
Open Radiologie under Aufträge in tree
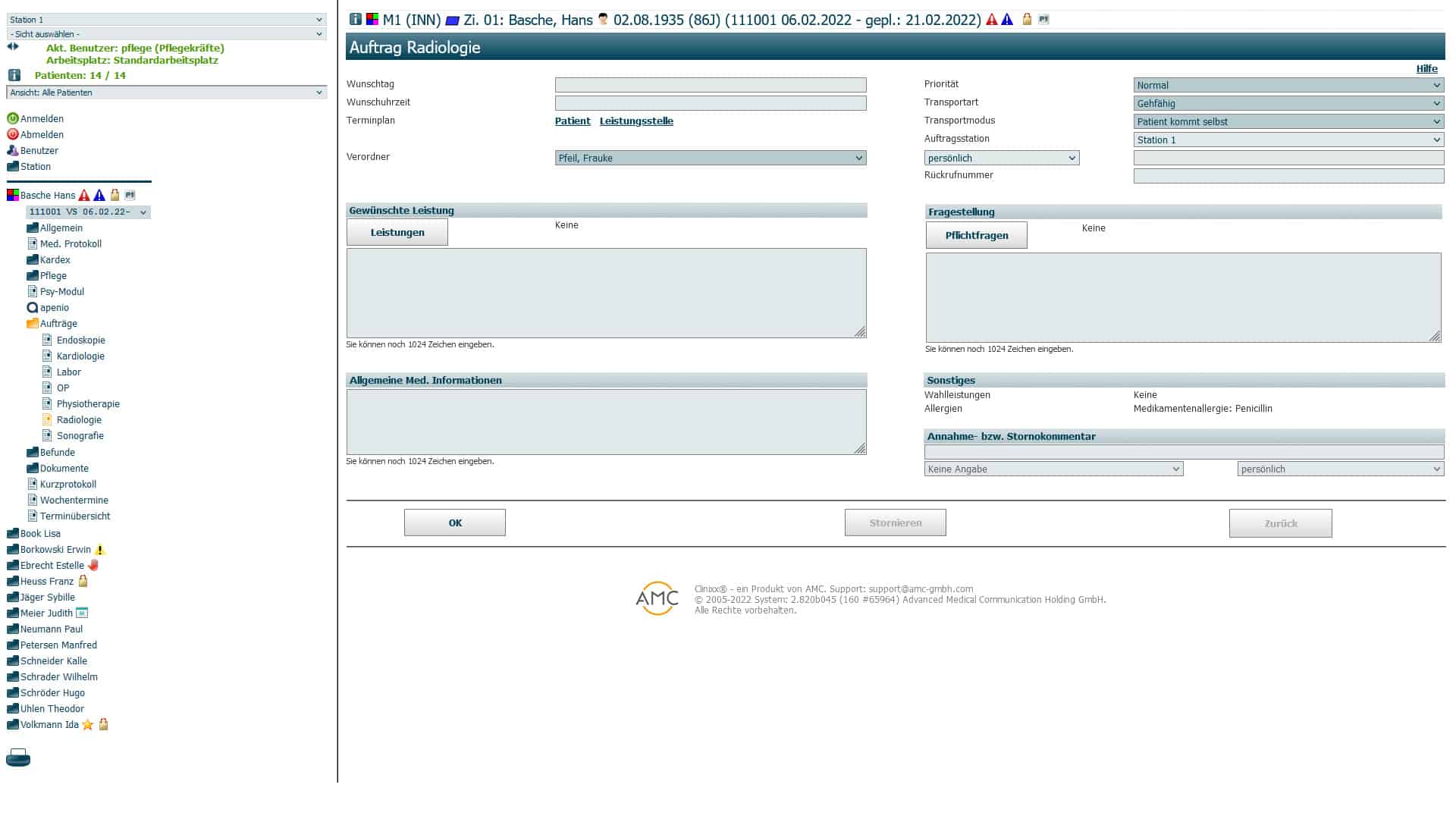point(79,420)
